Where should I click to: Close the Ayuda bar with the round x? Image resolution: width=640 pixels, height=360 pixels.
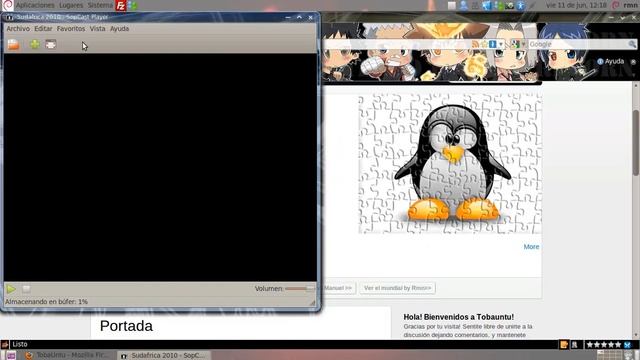point(633,62)
